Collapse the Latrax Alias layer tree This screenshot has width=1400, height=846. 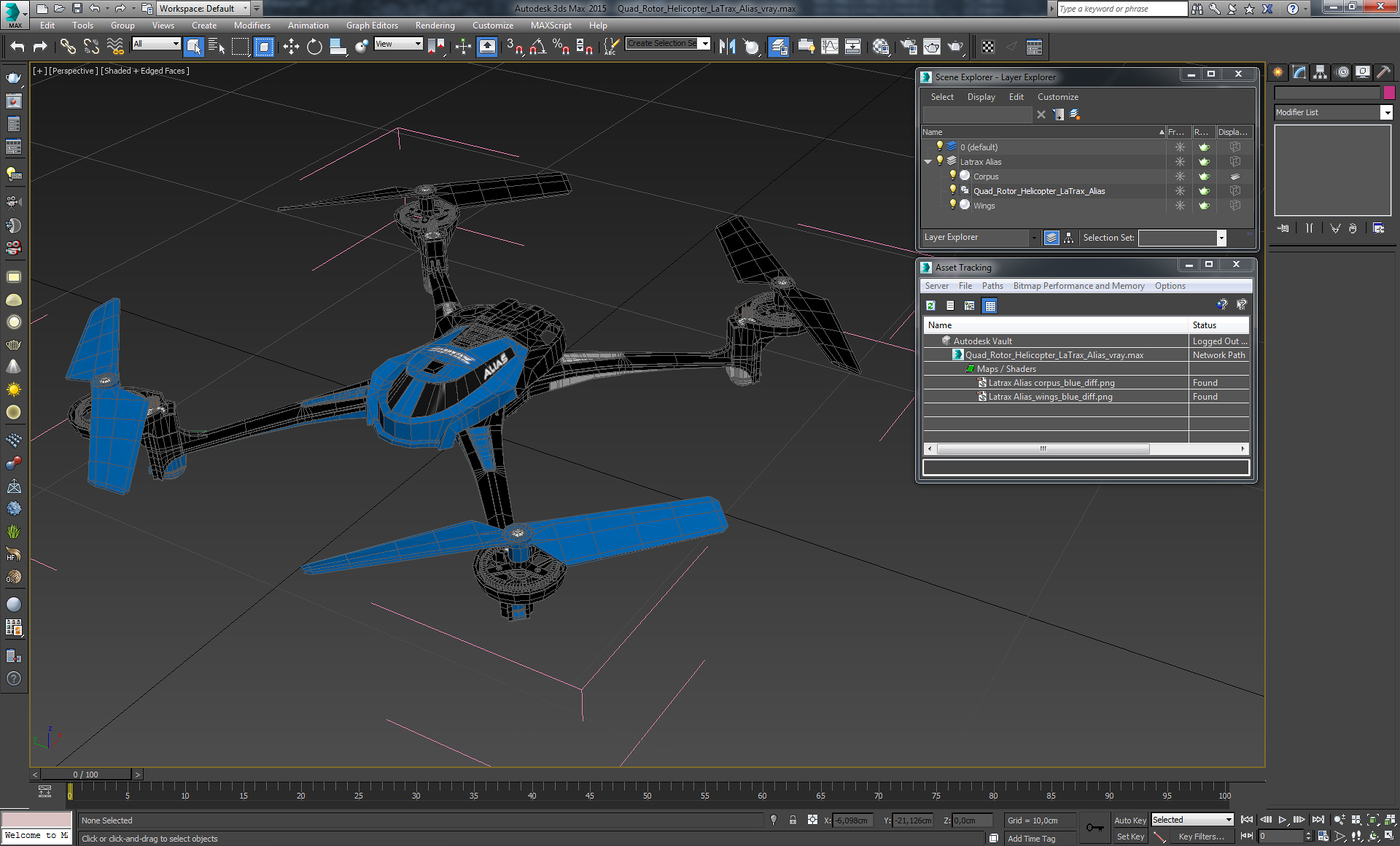(927, 162)
